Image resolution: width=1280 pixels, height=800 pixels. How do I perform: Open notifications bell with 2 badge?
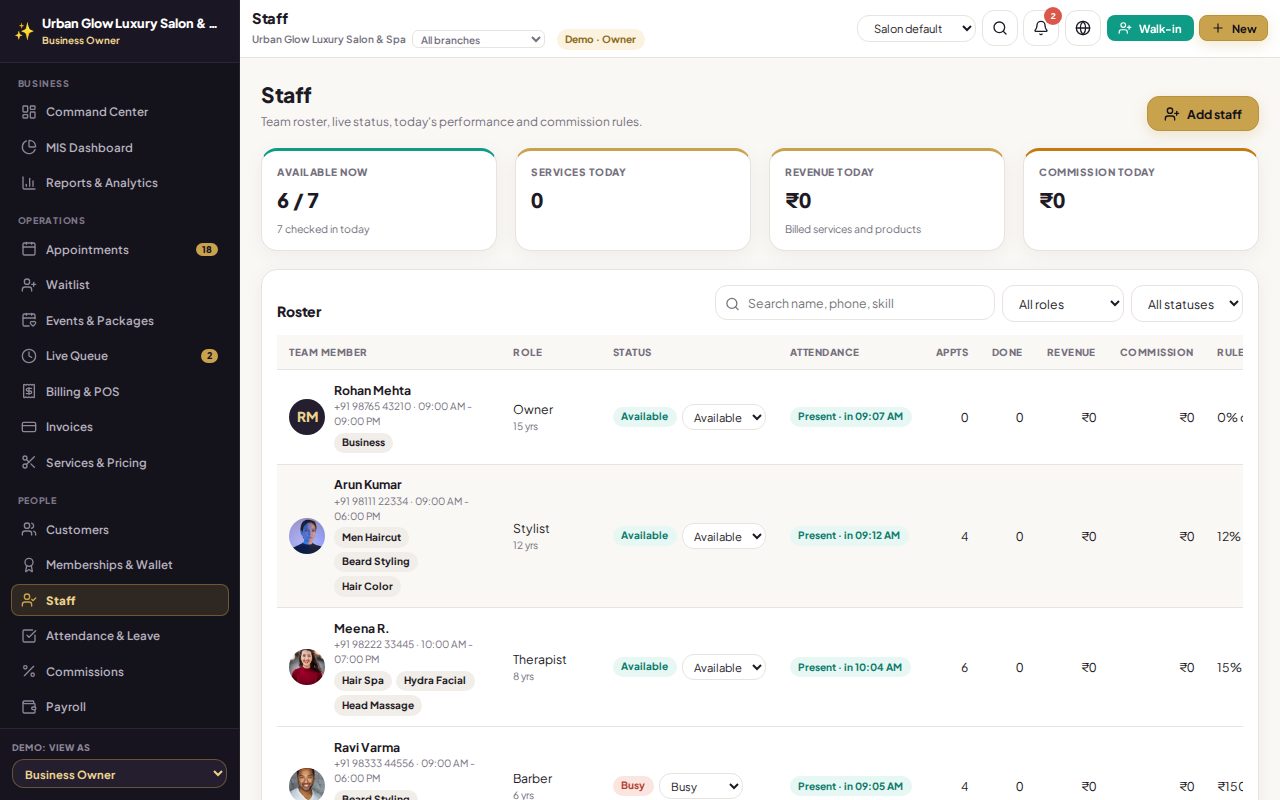pos(1041,28)
